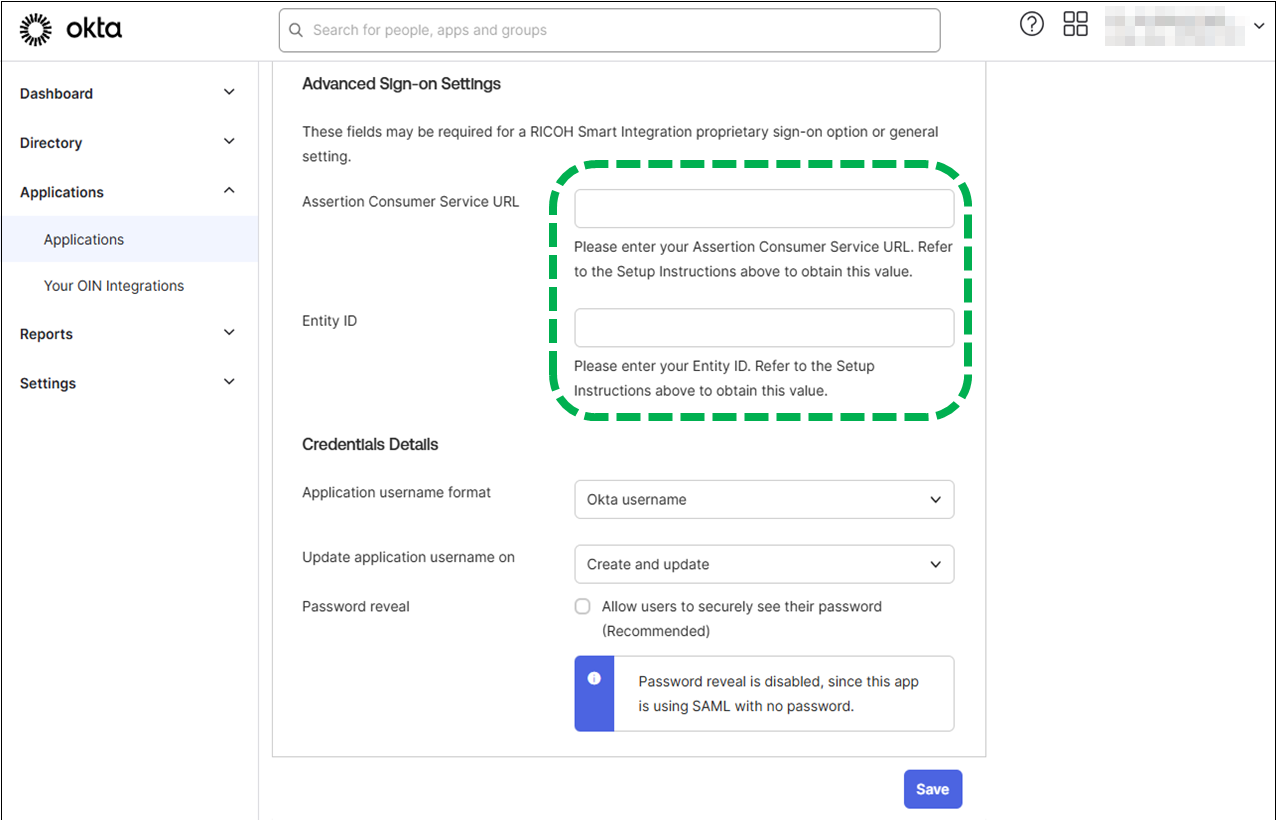
Task: Open the Application username format dropdown
Action: [763, 499]
